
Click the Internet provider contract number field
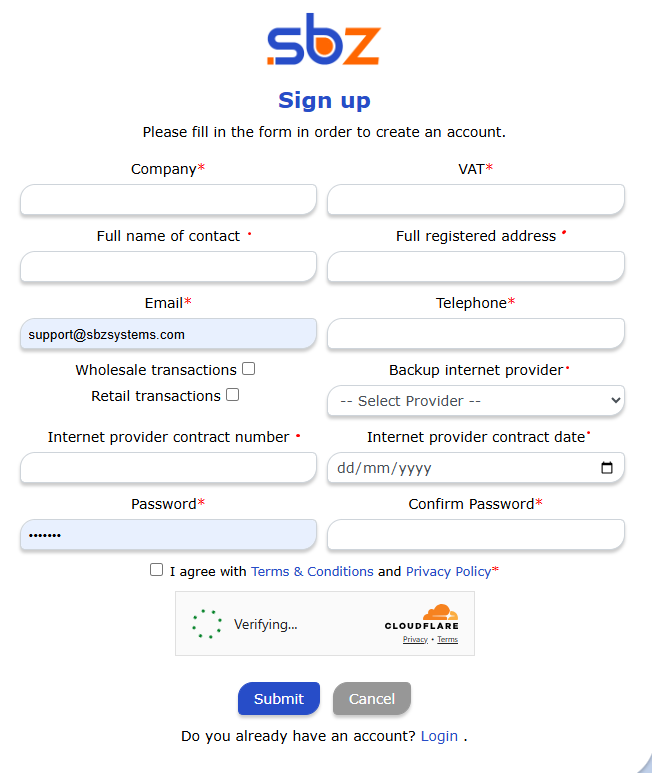click(x=168, y=468)
